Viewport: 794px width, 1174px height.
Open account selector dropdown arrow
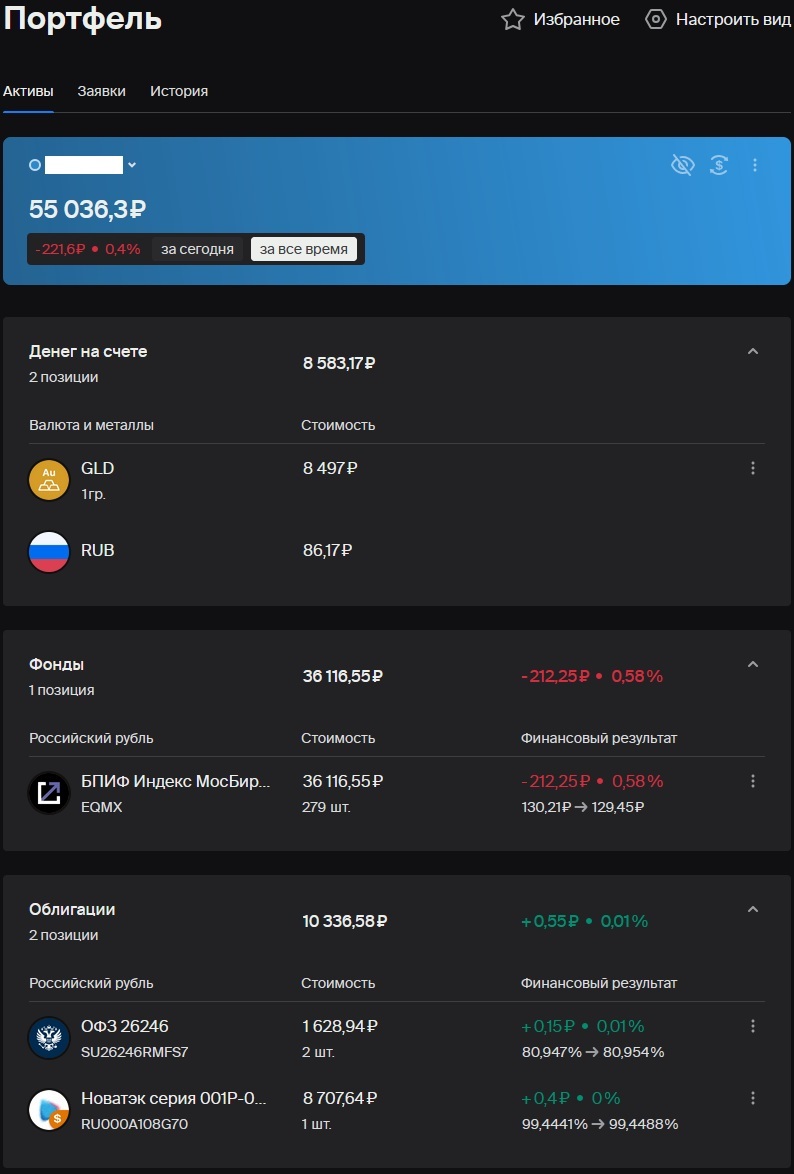(132, 165)
